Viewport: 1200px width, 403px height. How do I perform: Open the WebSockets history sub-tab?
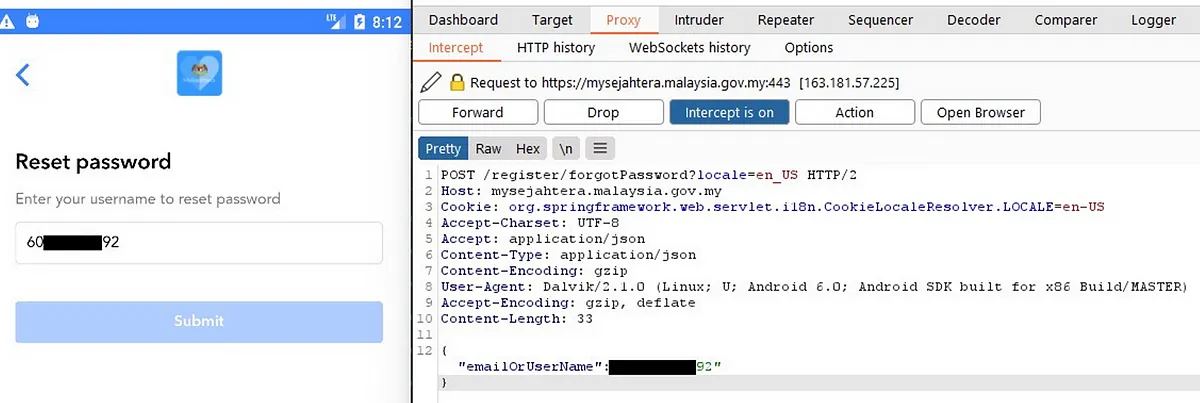coord(689,47)
